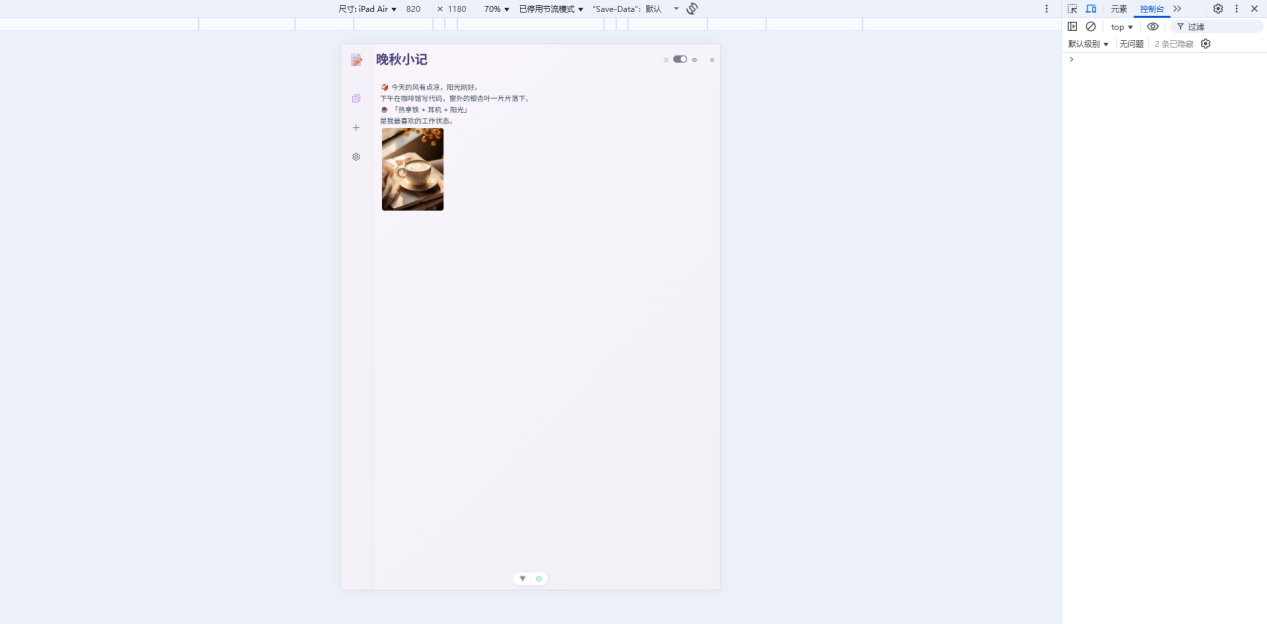Image resolution: width=1267 pixels, height=624 pixels.
Task: Click the rotate viewport icon in device toolbar
Action: pos(690,8)
